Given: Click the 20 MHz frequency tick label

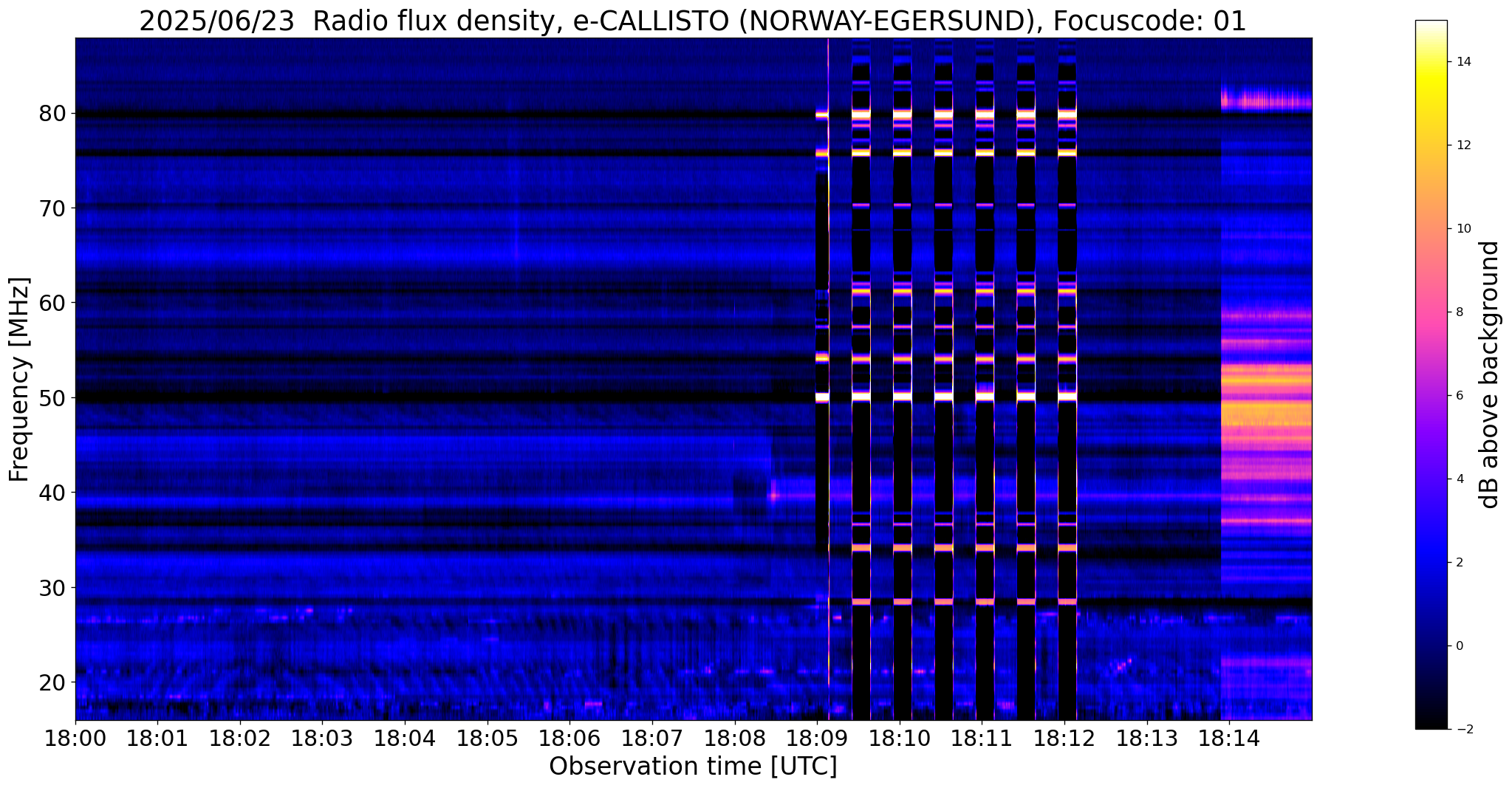Looking at the screenshot, I should 52,682.
